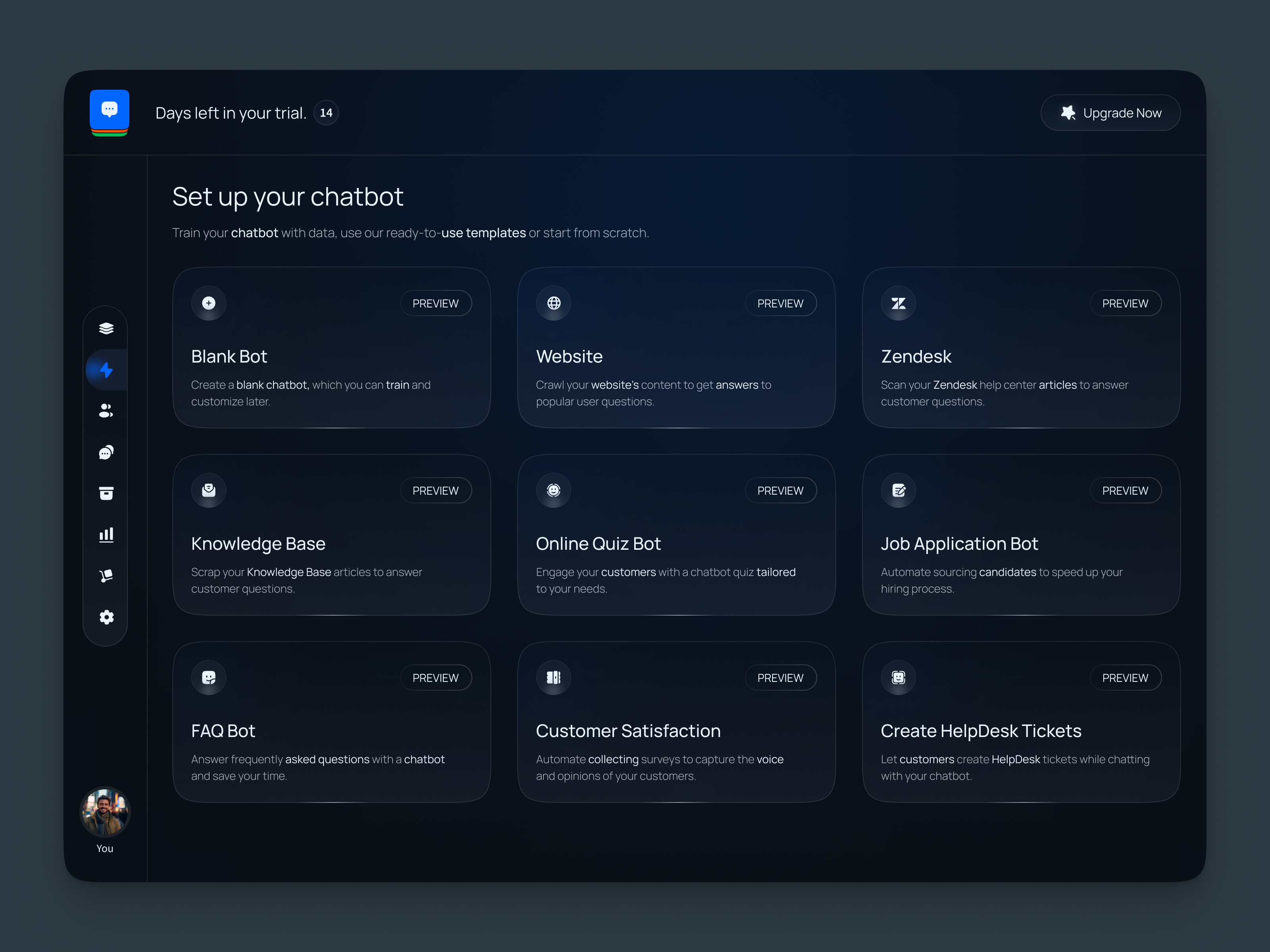Preview the Customer Satisfaction template
Screen dimensions: 1270x952
(x=781, y=678)
